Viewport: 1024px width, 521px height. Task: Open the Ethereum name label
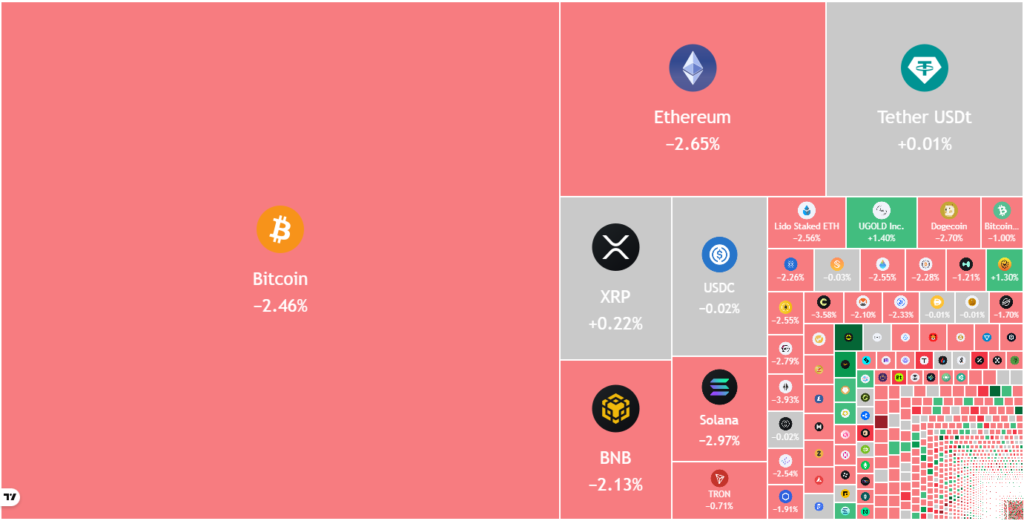coord(692,117)
